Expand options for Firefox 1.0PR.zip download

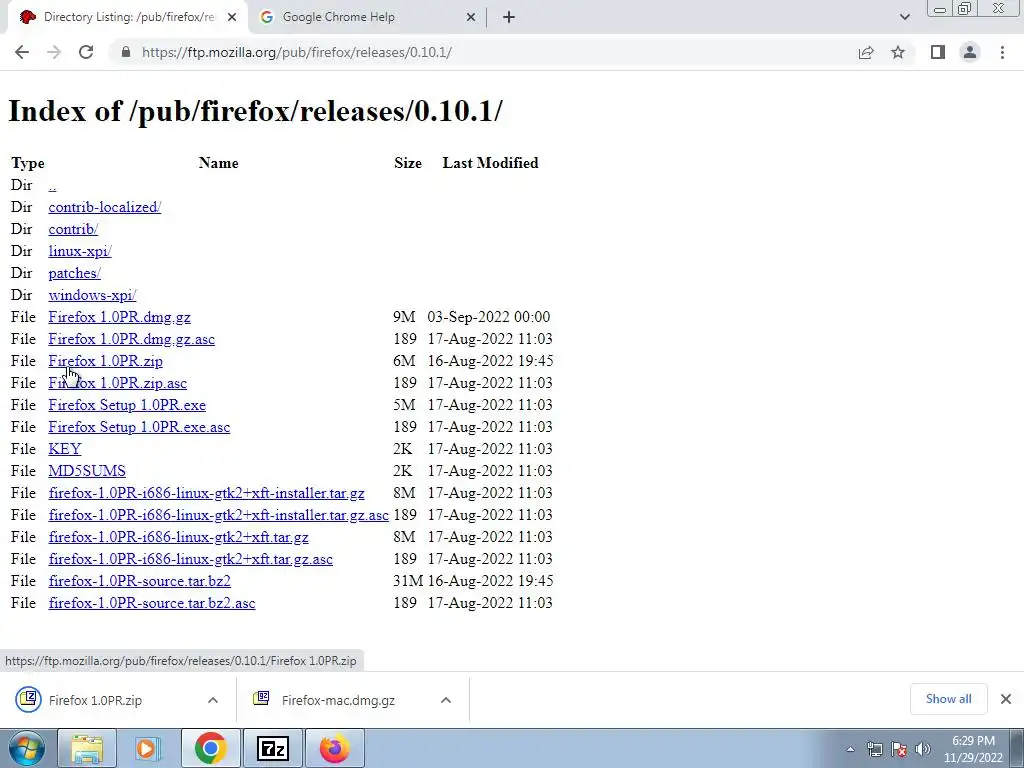[213, 700]
